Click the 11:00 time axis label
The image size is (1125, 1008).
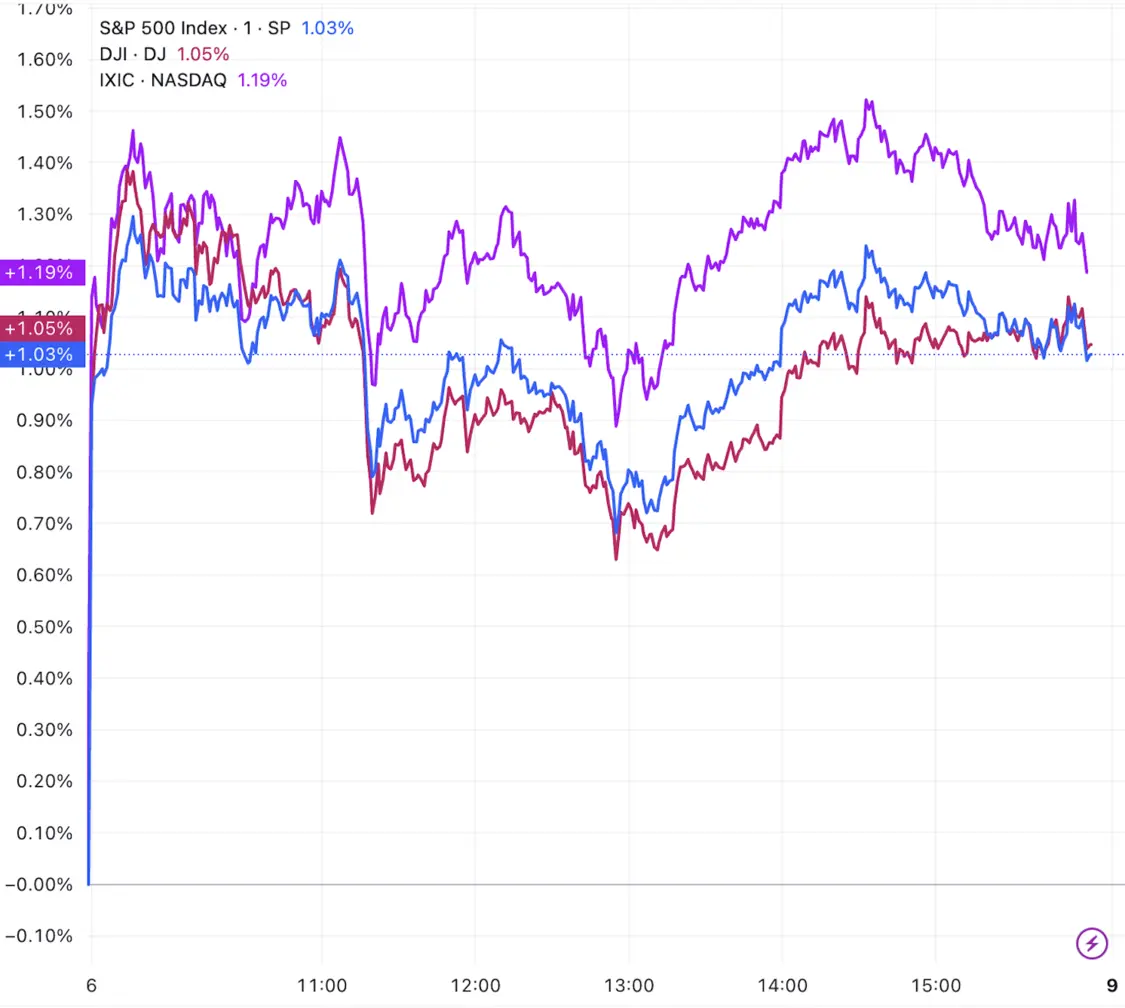323,983
